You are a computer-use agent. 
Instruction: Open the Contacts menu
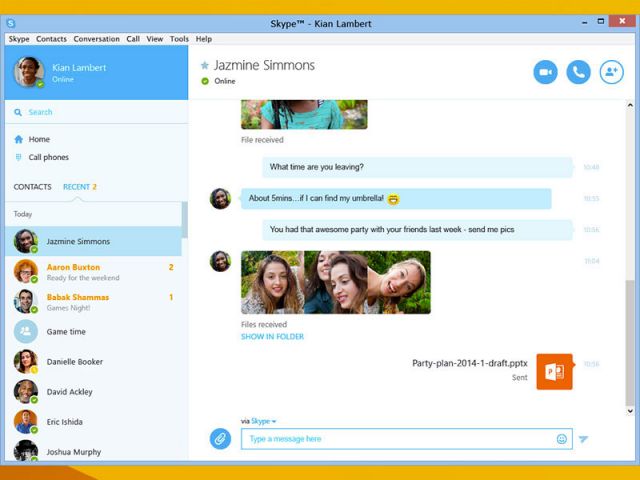[51, 39]
